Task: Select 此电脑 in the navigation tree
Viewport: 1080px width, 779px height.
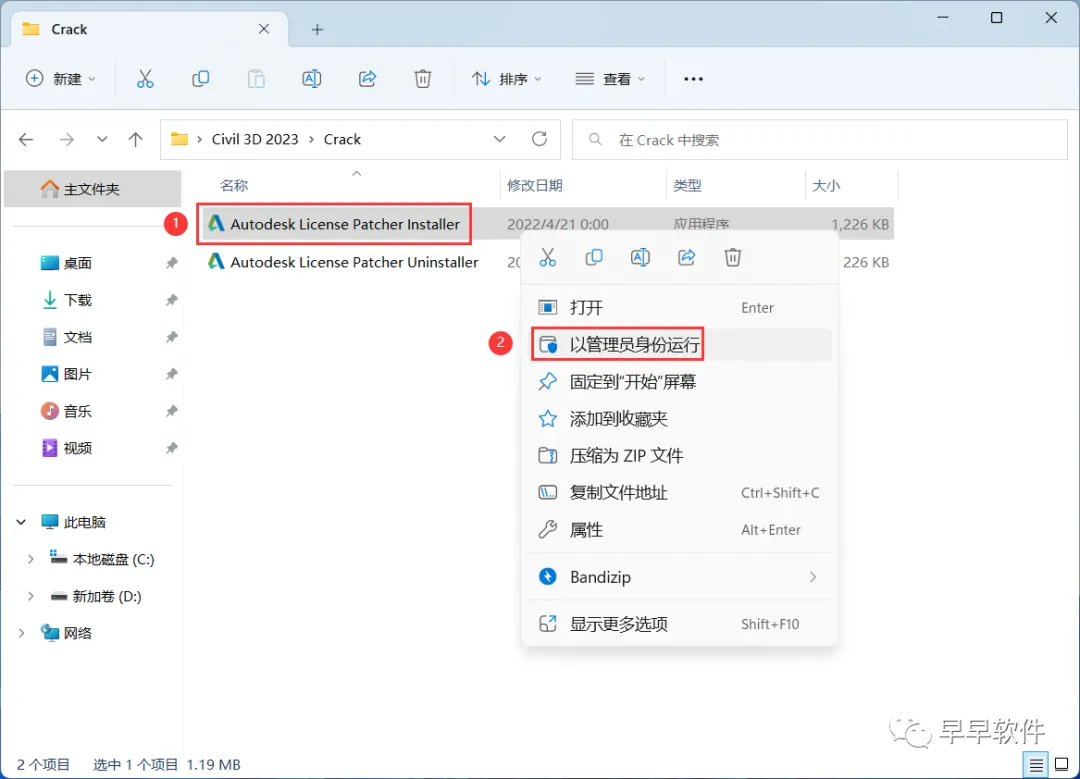Action: point(84,523)
